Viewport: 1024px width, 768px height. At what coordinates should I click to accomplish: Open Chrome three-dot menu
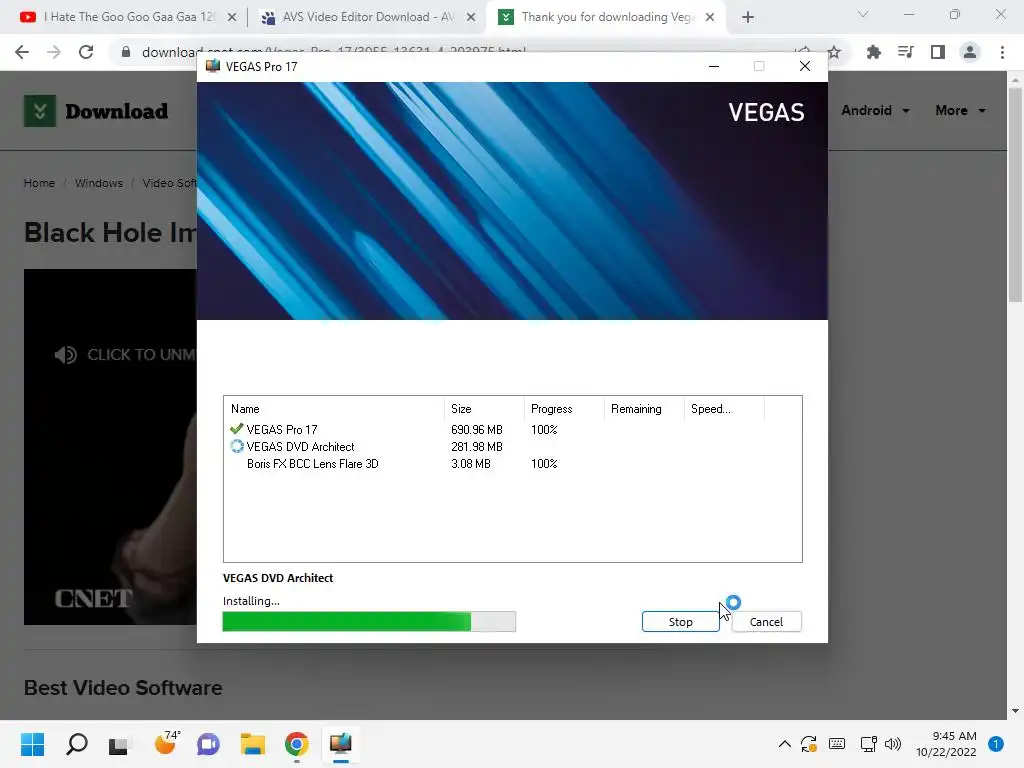(1002, 52)
